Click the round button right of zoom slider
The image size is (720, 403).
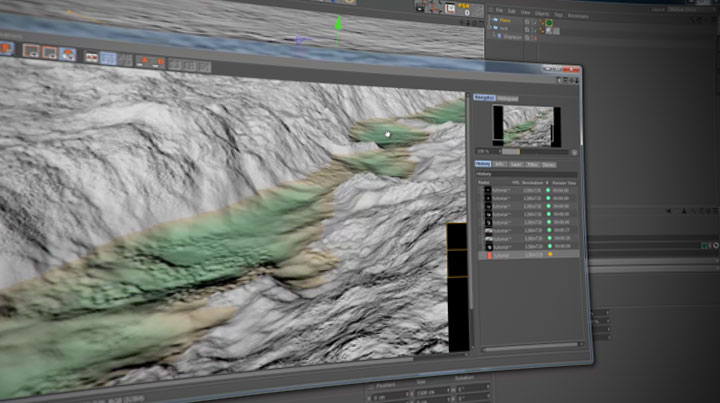[574, 152]
